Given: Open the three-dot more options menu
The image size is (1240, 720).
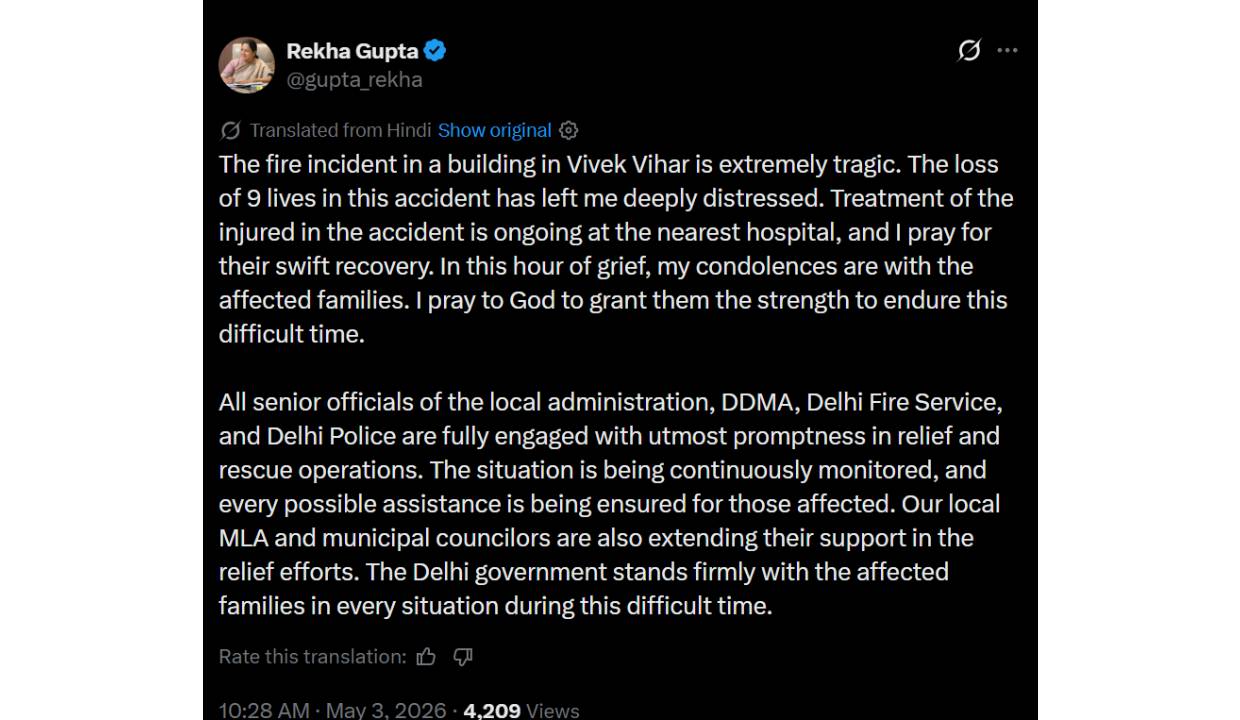Looking at the screenshot, I should tap(1007, 50).
